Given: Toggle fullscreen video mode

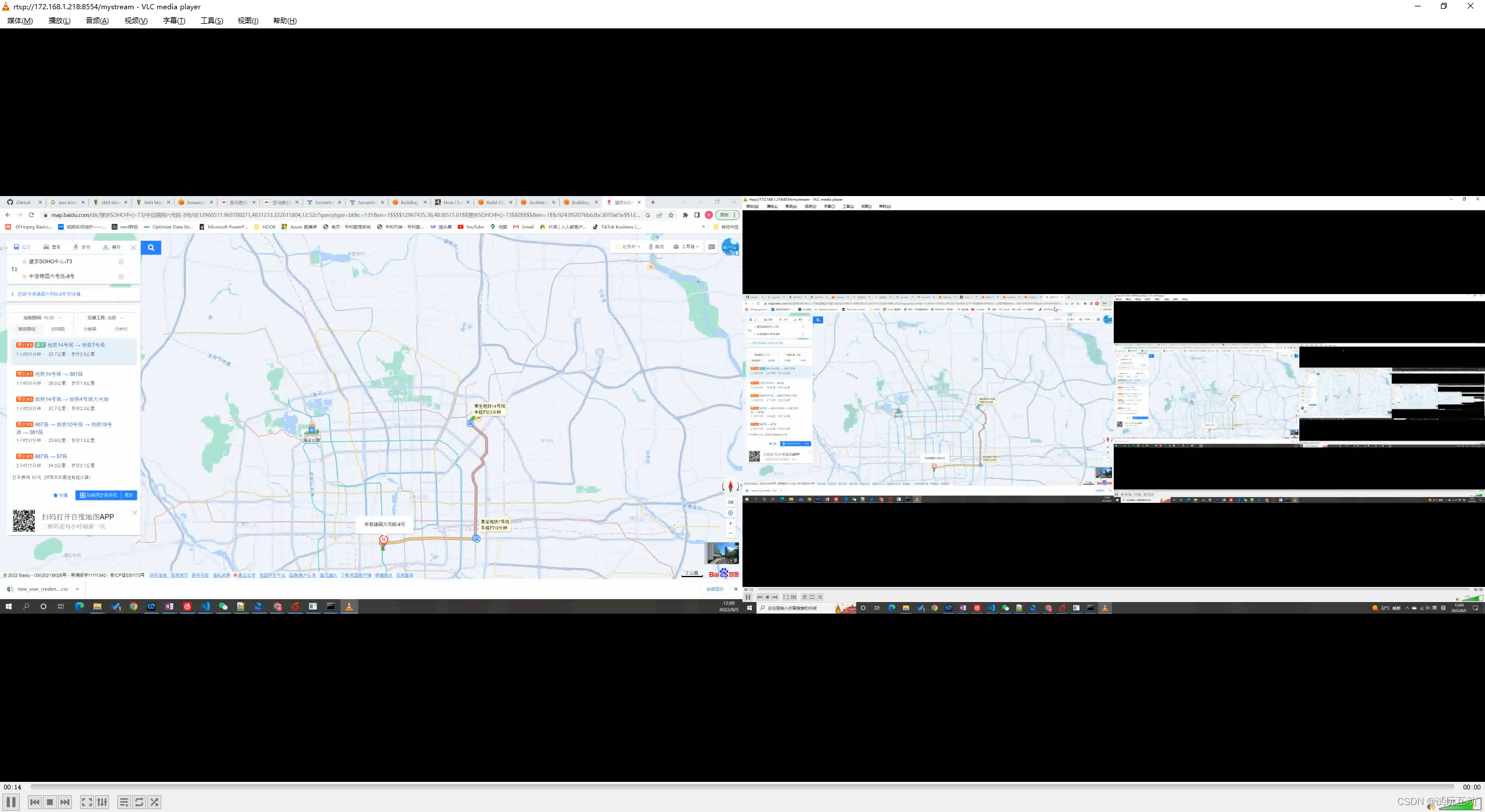Looking at the screenshot, I should pos(86,802).
